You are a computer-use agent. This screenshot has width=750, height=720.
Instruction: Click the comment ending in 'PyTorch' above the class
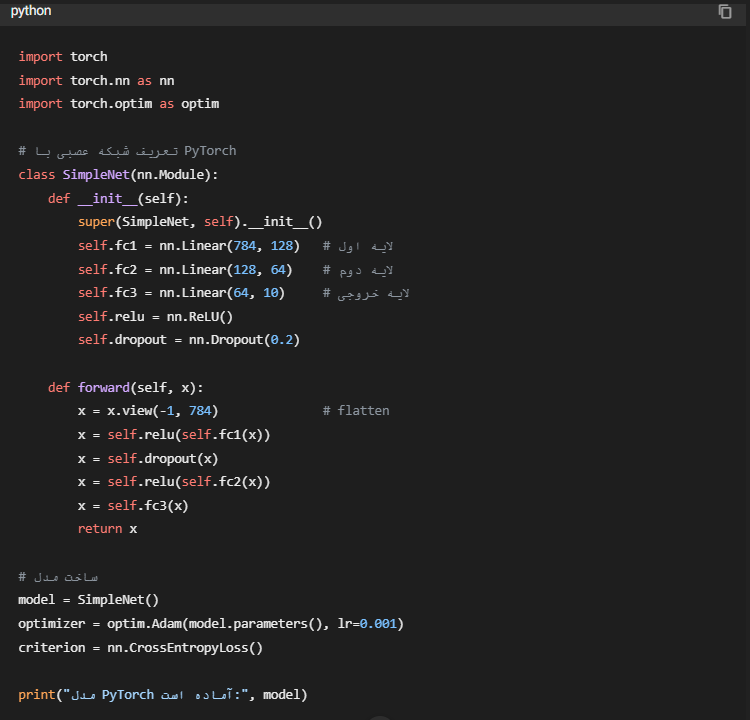pos(127,151)
